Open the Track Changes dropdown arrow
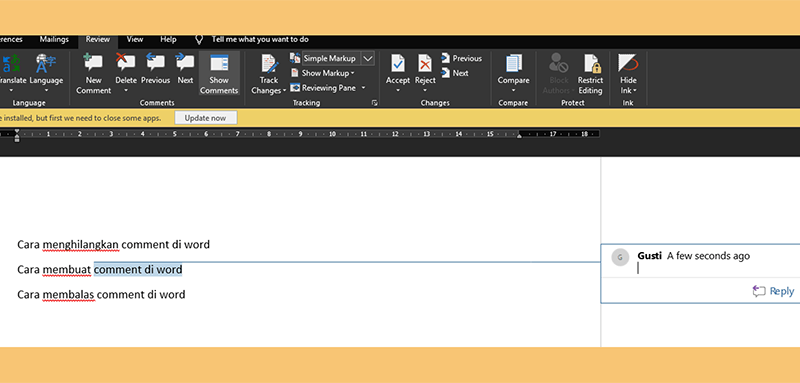This screenshot has height=383, width=800. pyautogui.click(x=284, y=91)
